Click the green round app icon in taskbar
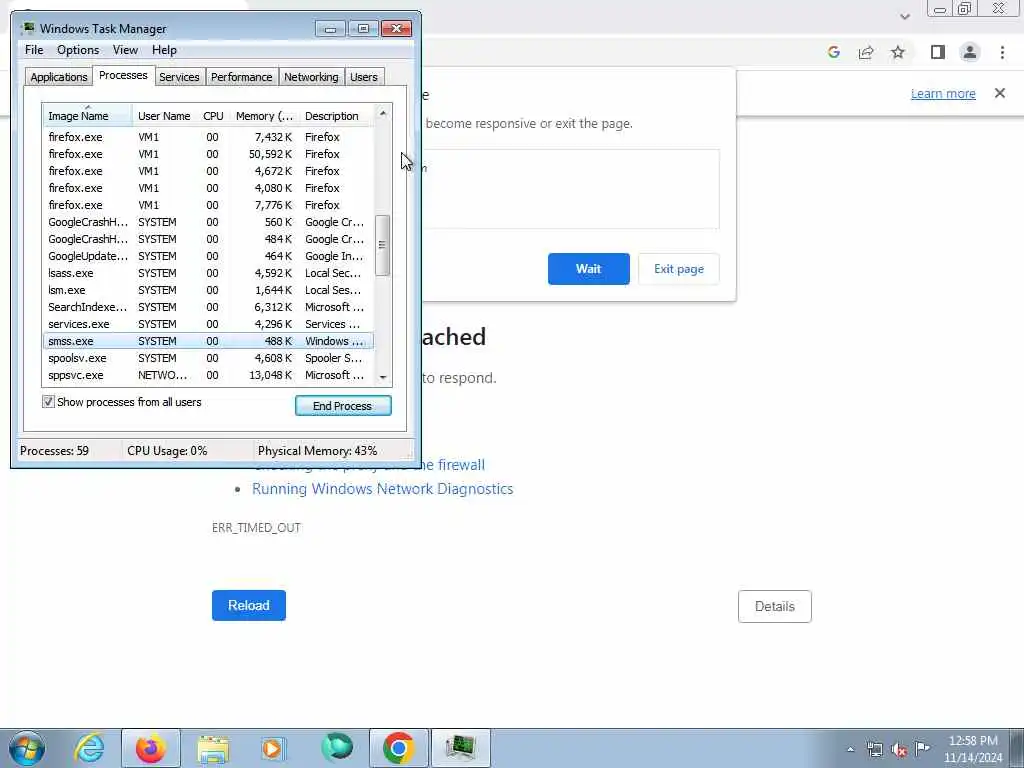This screenshot has width=1024, height=768. coord(337,747)
